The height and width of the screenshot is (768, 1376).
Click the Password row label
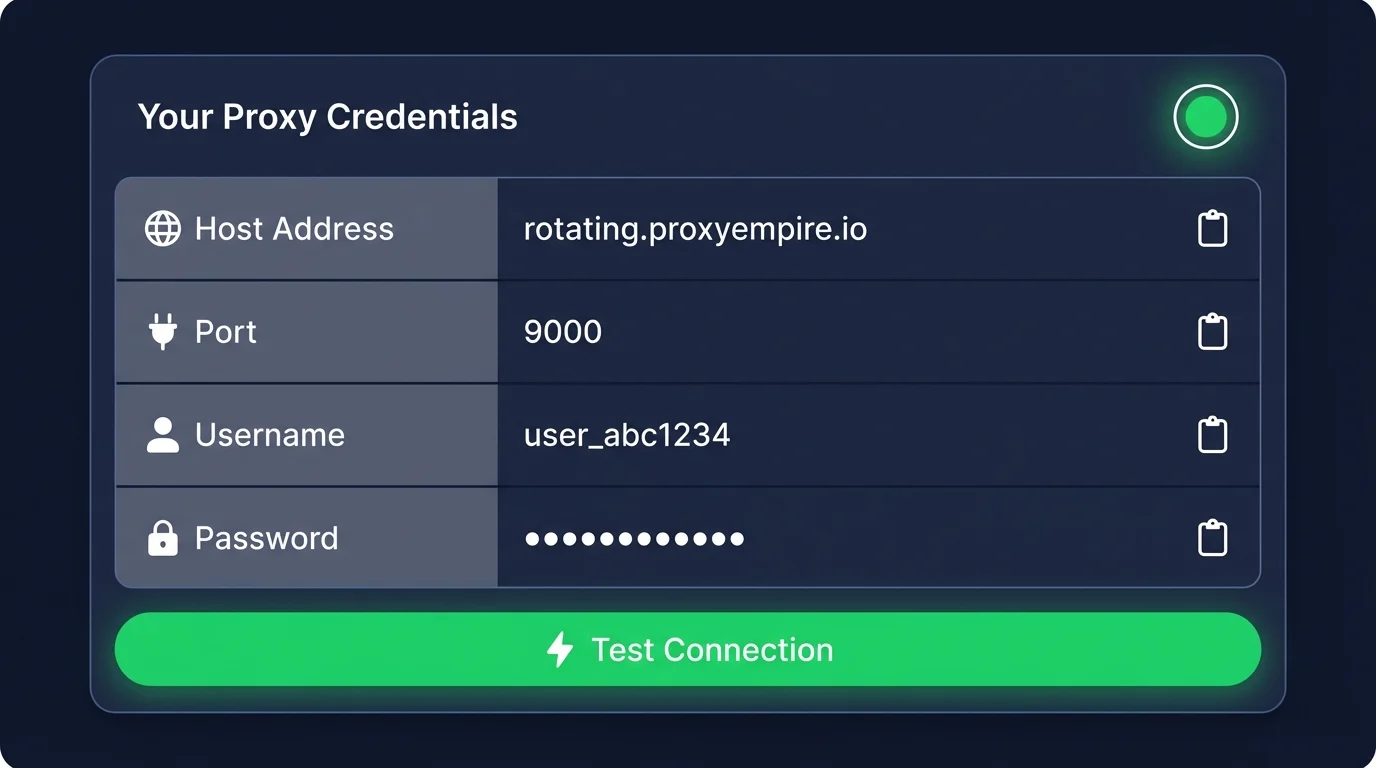tap(267, 538)
